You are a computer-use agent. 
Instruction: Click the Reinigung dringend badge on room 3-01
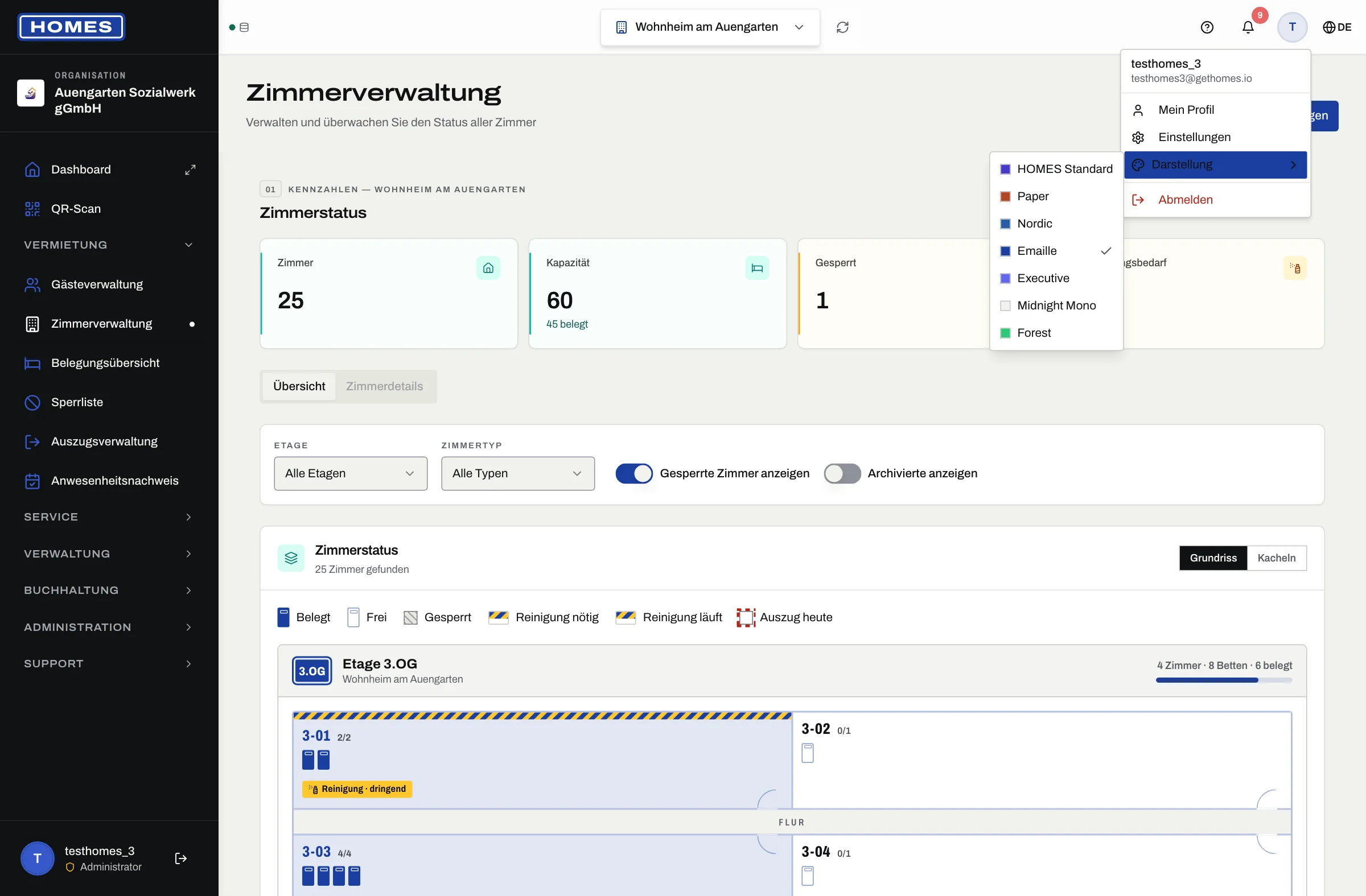(x=357, y=788)
